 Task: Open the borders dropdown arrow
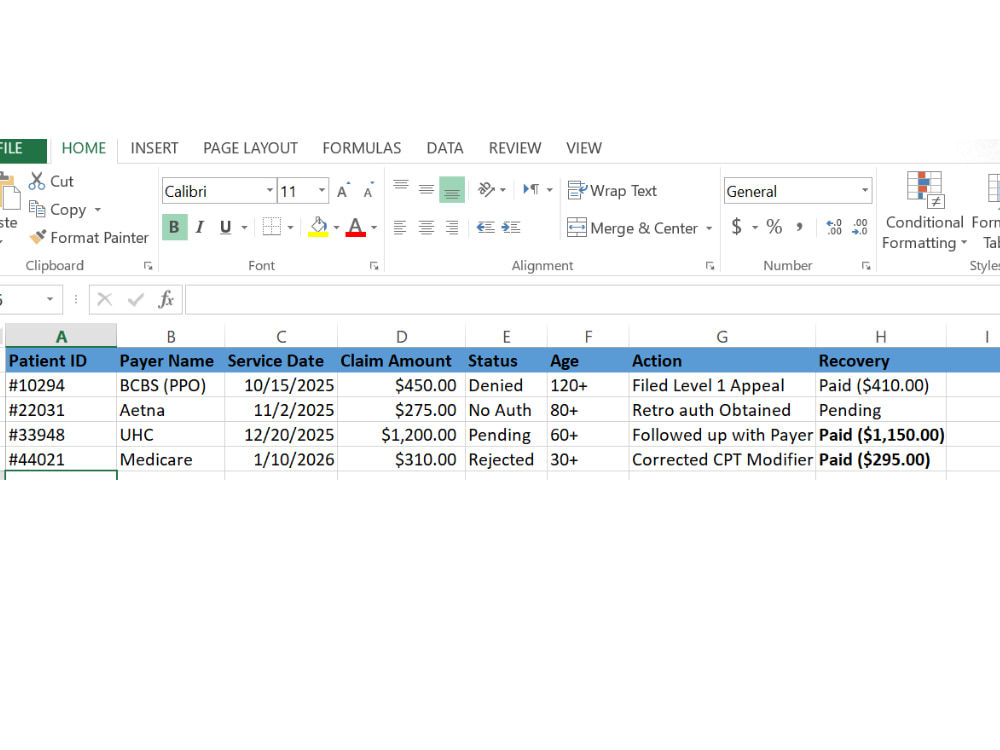(x=290, y=227)
